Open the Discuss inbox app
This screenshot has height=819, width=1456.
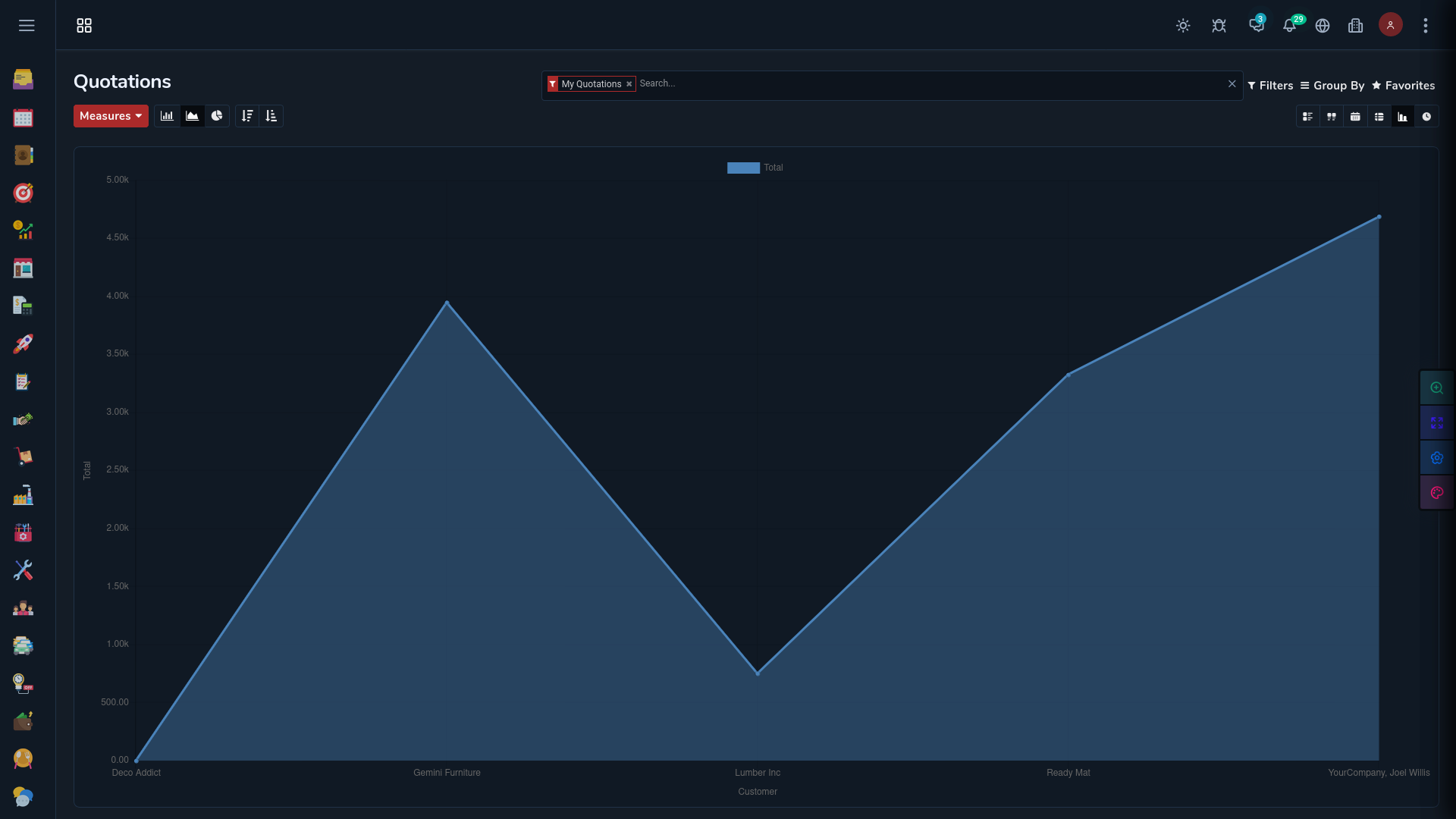point(23,80)
